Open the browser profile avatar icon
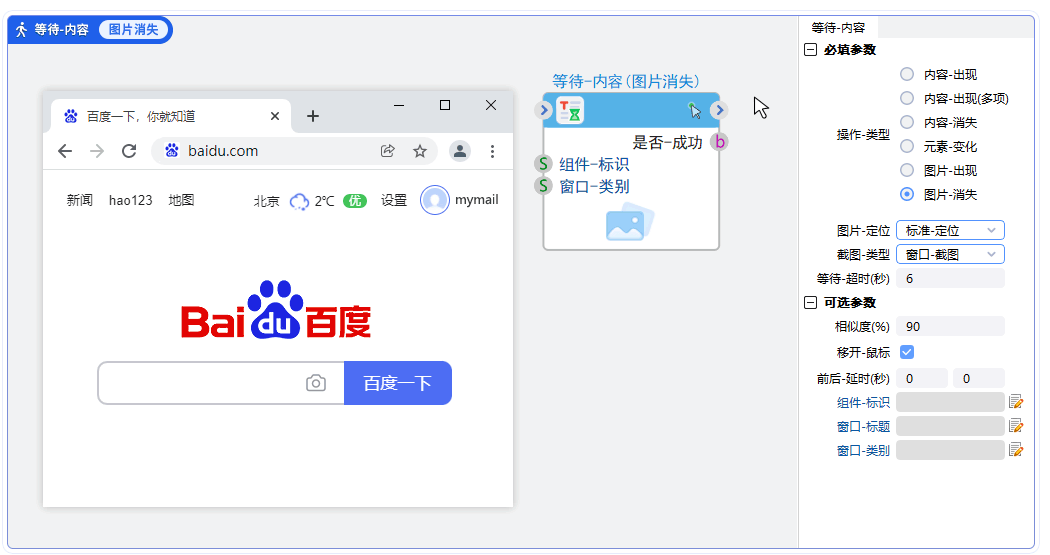 pos(460,151)
